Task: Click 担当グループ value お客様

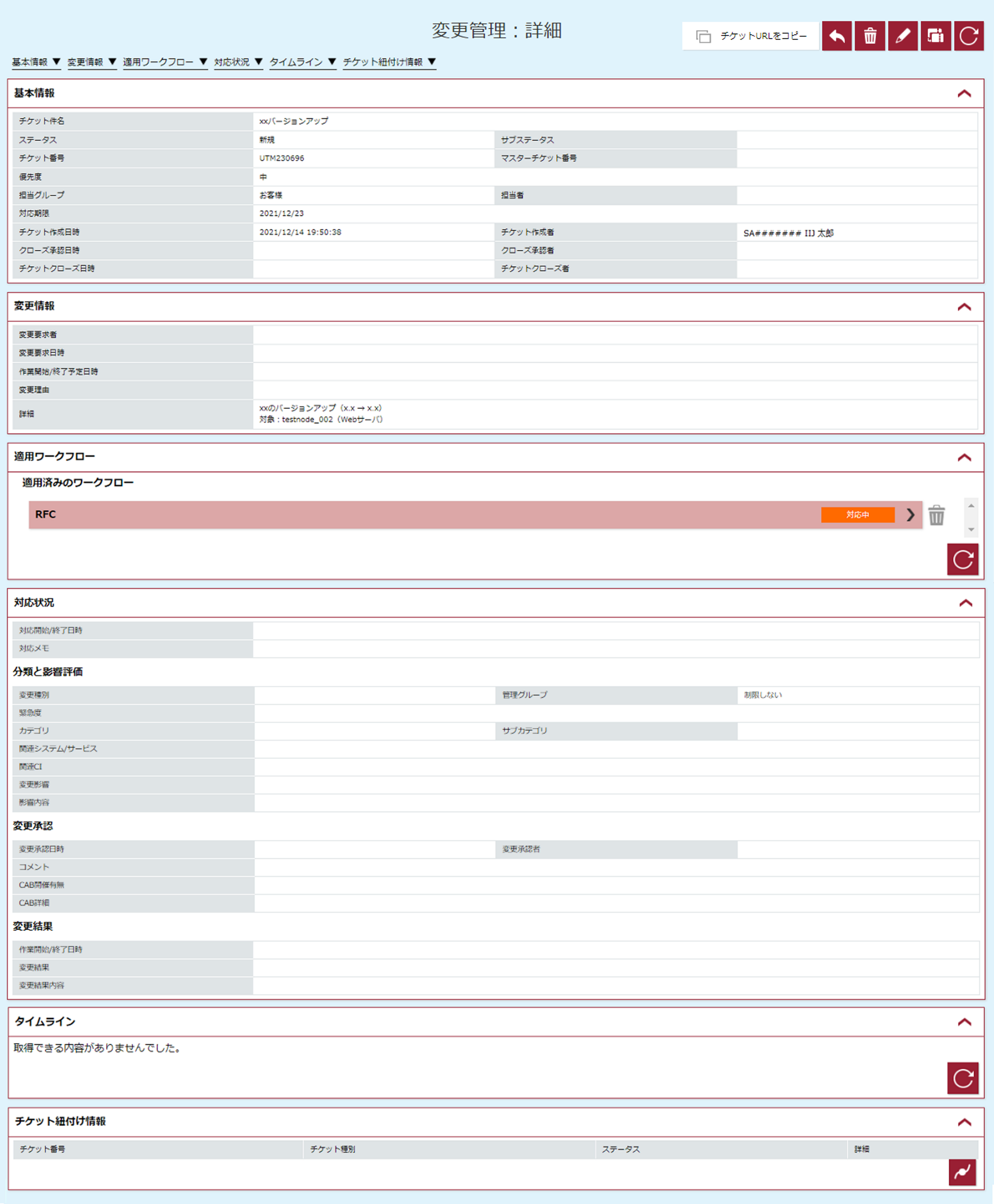Action: [x=271, y=195]
